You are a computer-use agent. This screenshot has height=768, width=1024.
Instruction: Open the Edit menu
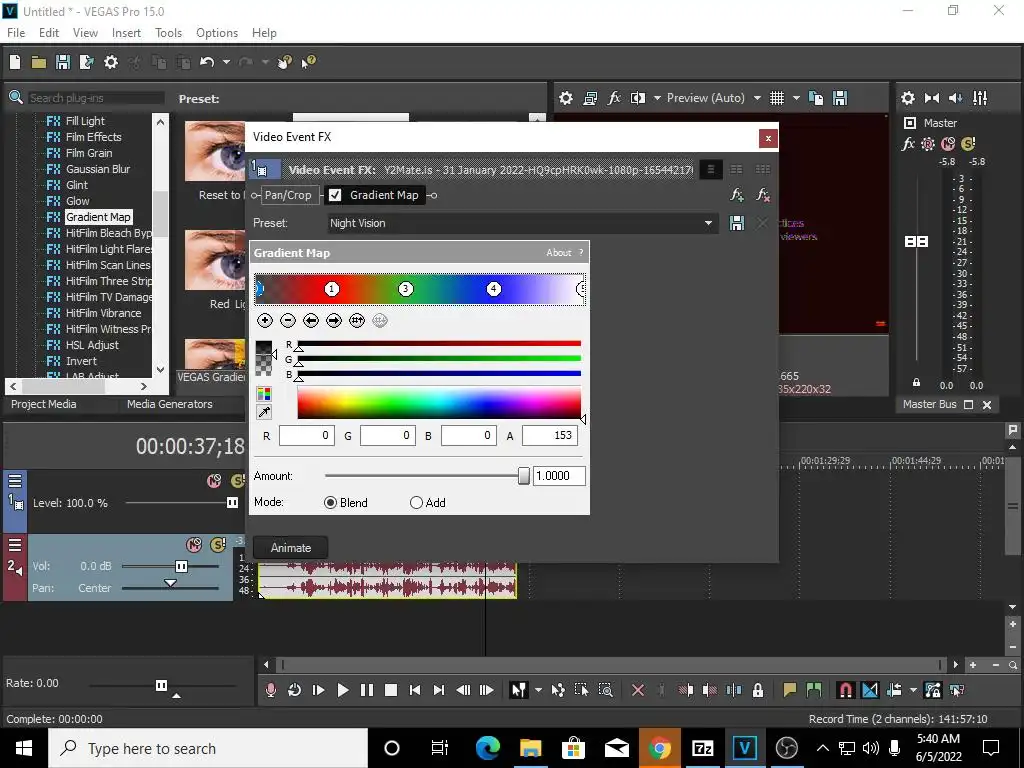click(x=49, y=33)
